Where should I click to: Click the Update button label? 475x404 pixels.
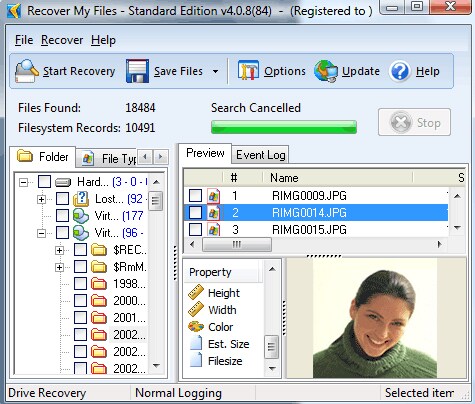pos(361,71)
